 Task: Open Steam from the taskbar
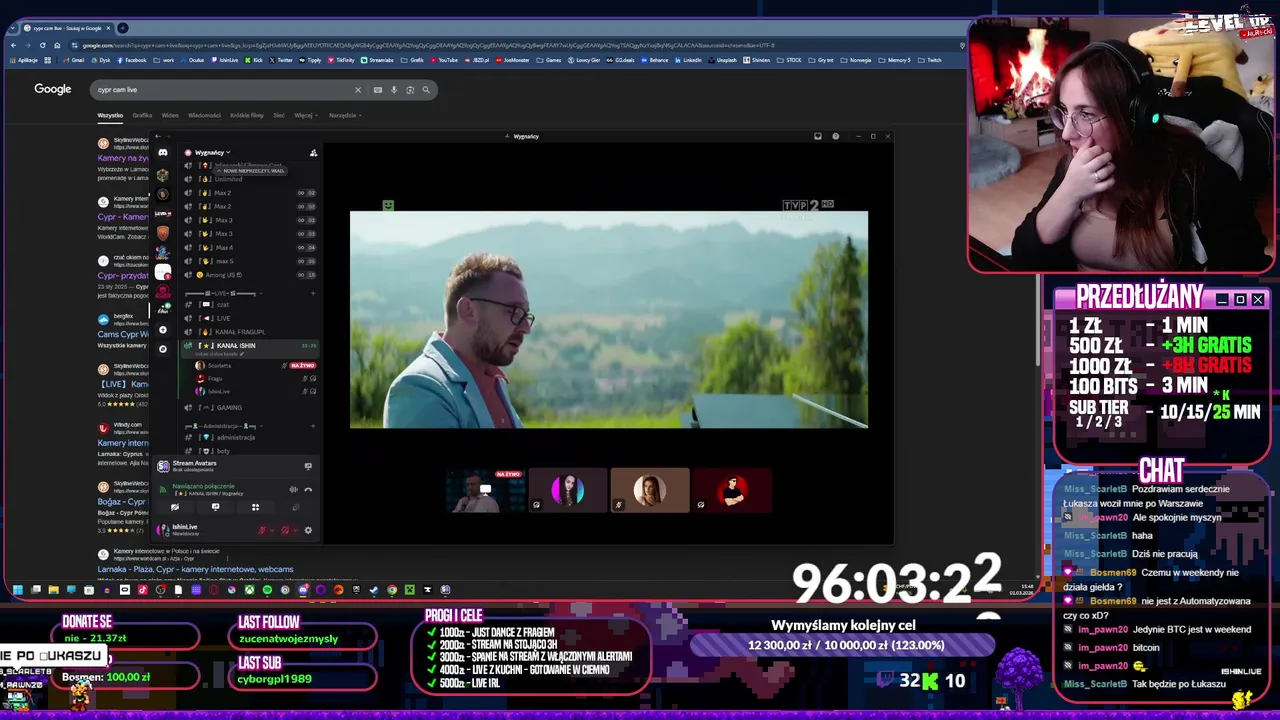(x=374, y=590)
